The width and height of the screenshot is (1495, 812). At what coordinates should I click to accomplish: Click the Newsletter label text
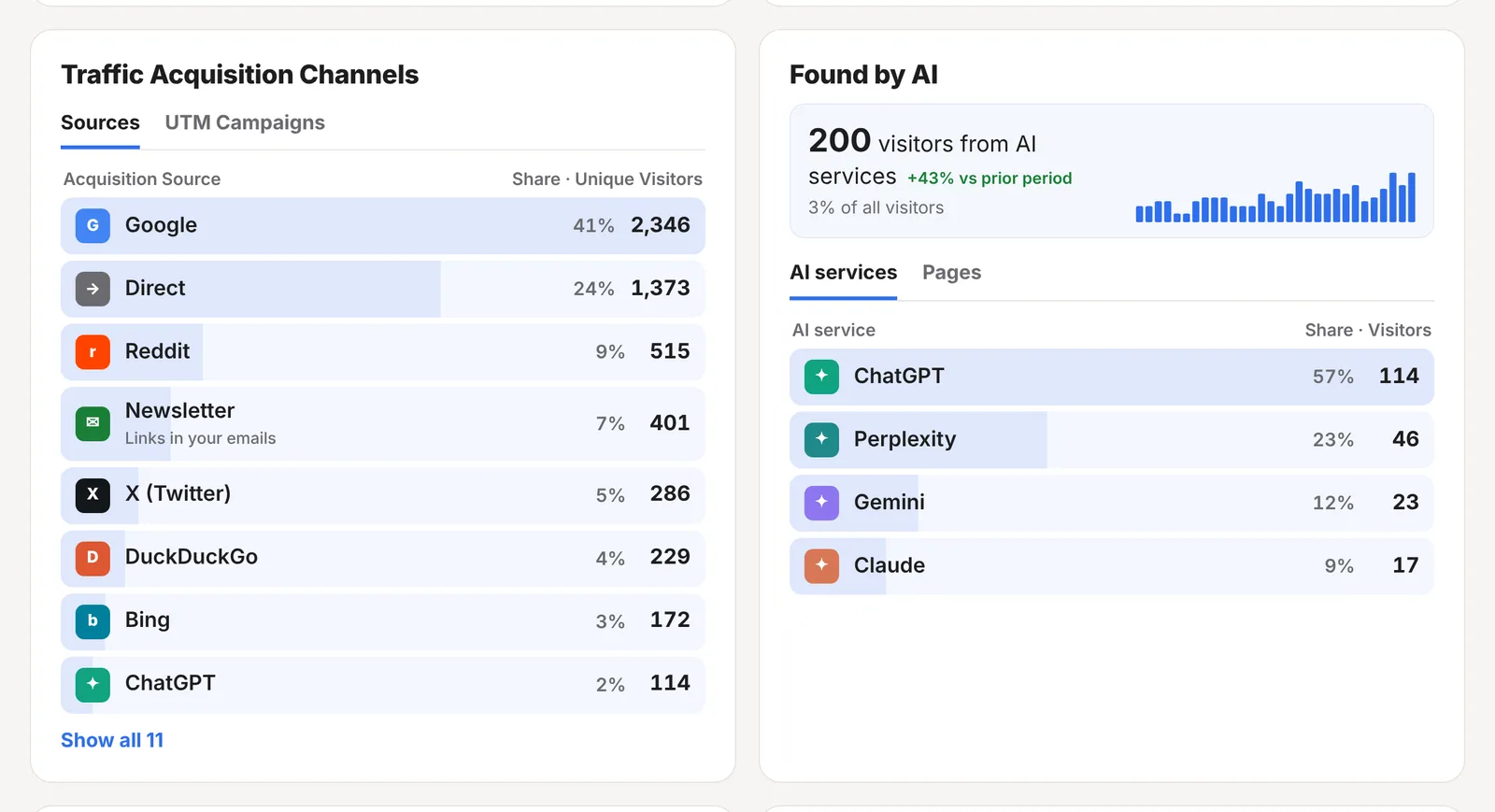(x=179, y=410)
